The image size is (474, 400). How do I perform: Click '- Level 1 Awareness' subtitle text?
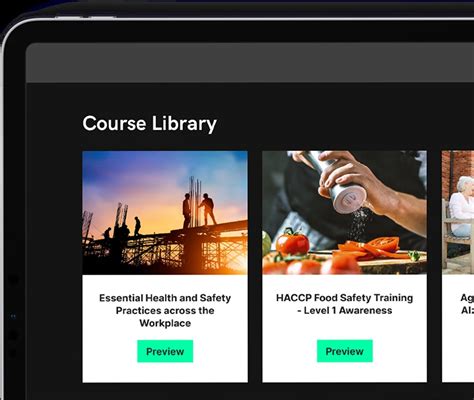[345, 310]
